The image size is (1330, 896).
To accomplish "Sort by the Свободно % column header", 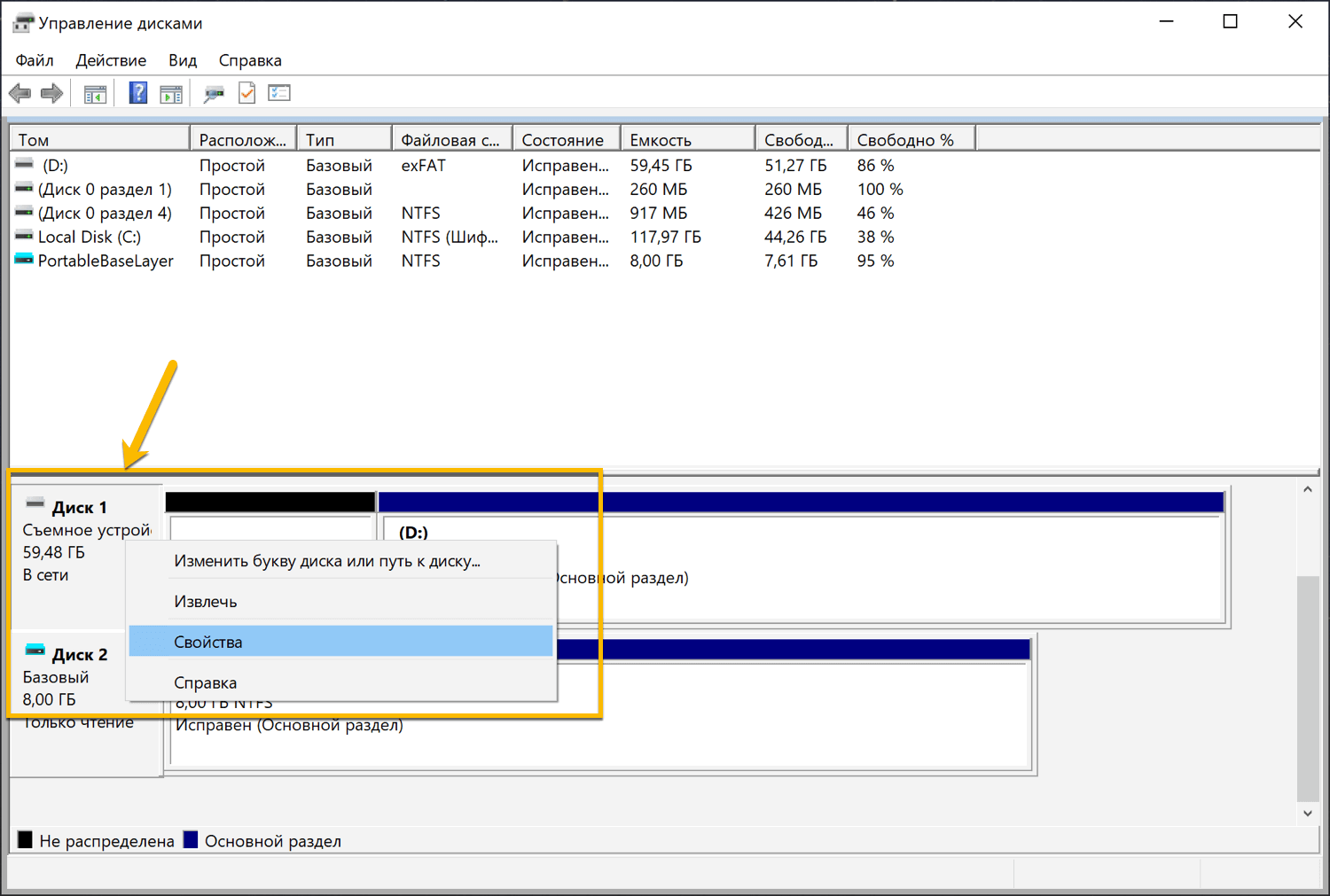I will [x=911, y=140].
